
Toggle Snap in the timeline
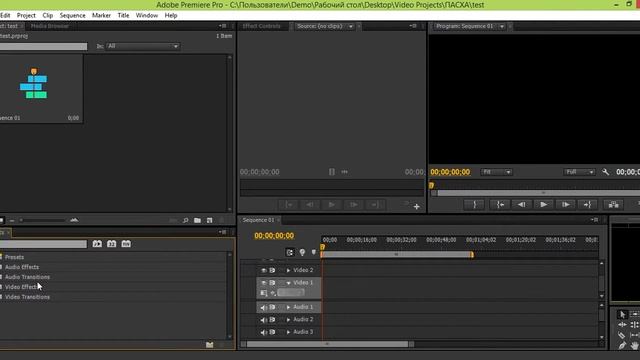290,252
